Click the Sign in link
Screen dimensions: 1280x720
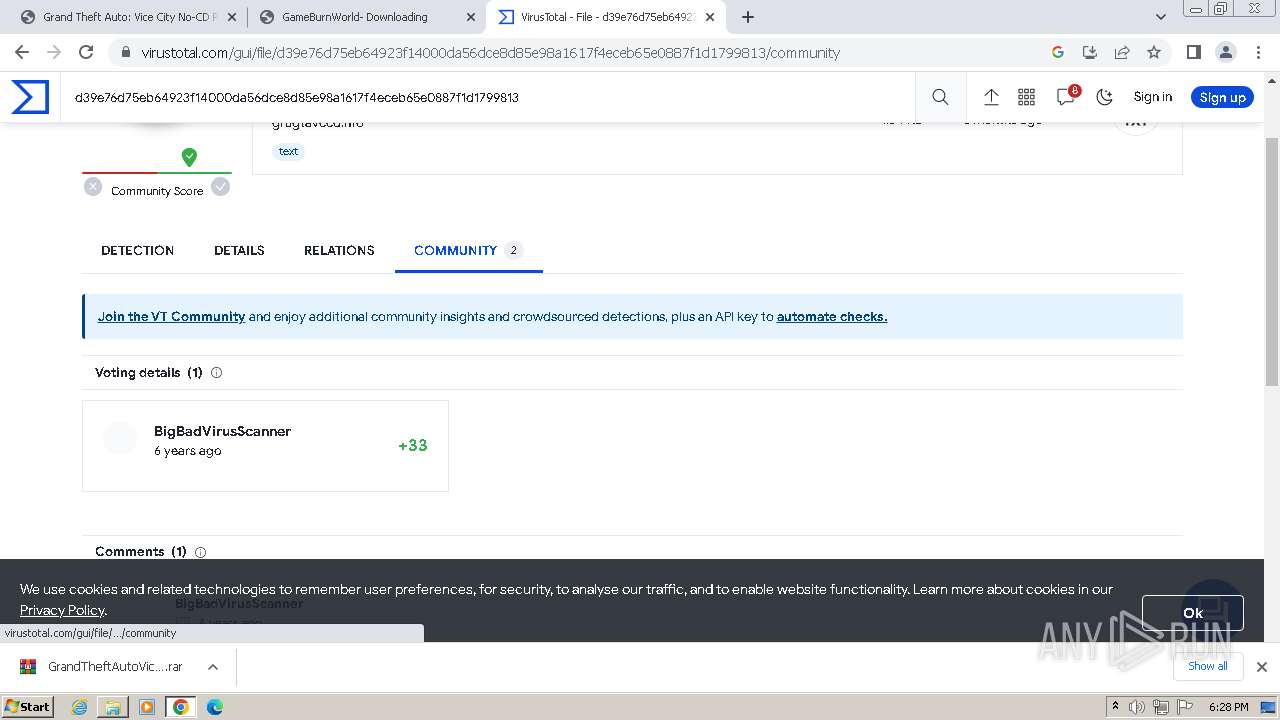click(1152, 97)
